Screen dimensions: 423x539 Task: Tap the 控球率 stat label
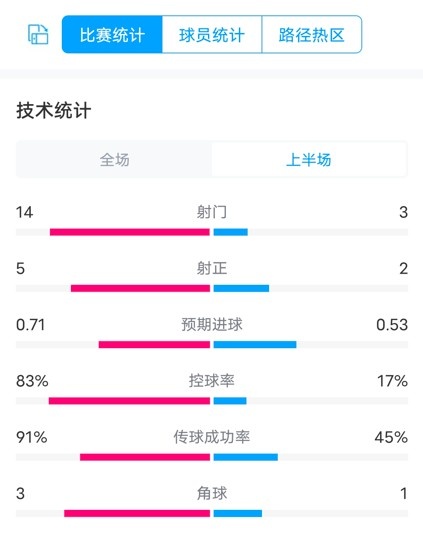pyautogui.click(x=212, y=381)
